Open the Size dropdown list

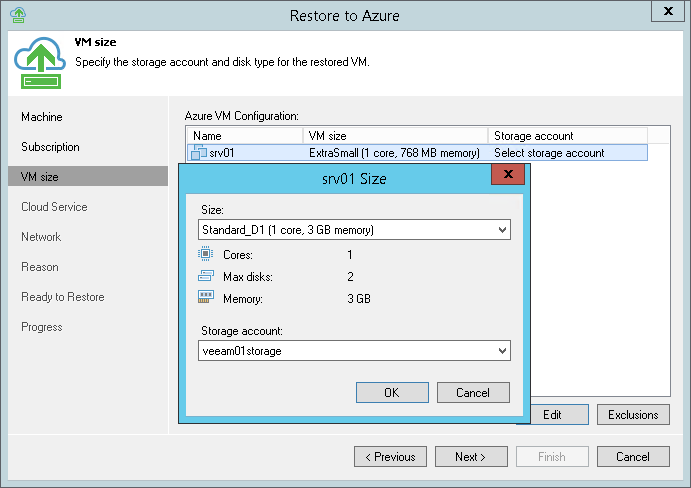coord(501,230)
